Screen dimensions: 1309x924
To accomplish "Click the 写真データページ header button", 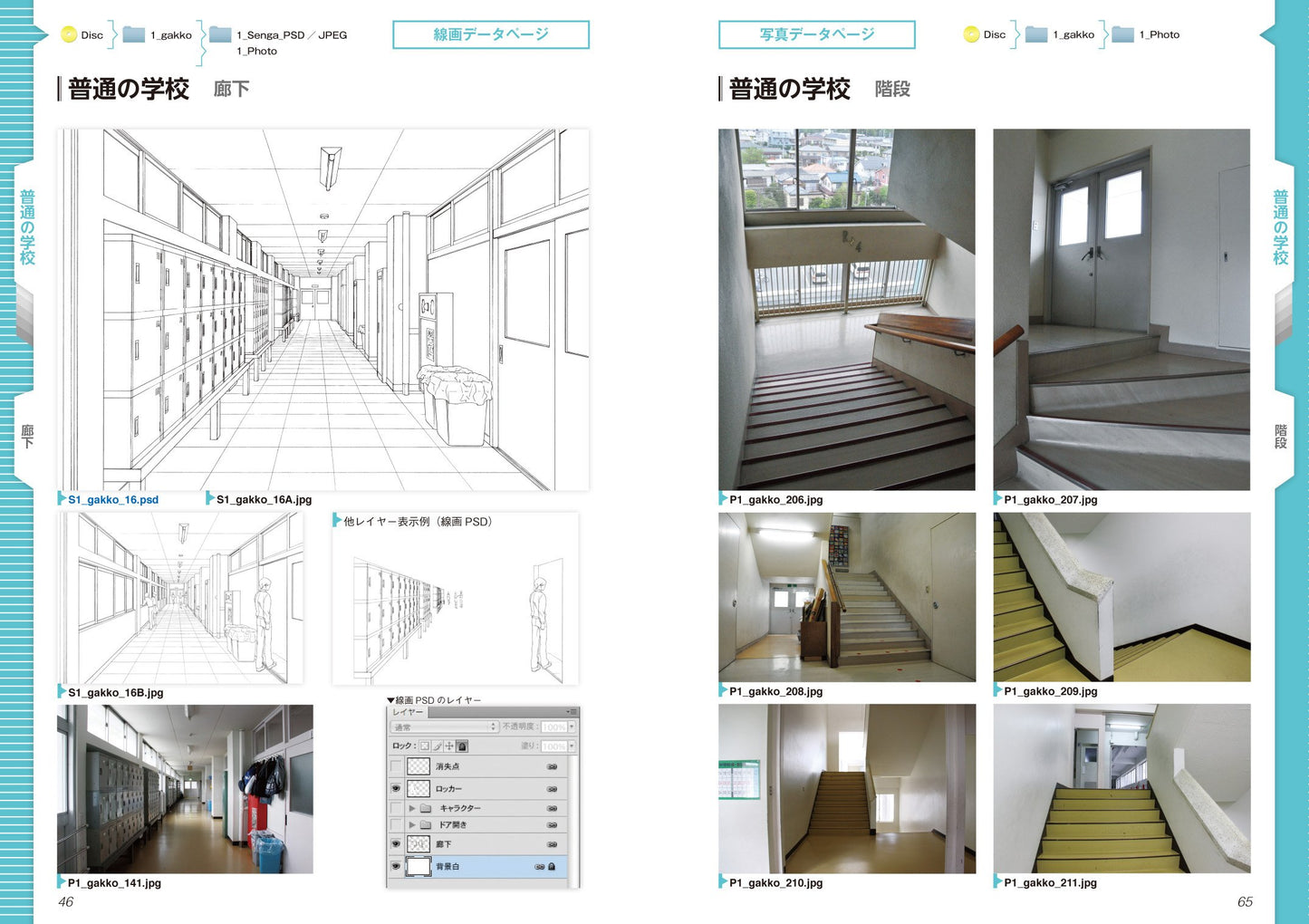I will click(816, 34).
